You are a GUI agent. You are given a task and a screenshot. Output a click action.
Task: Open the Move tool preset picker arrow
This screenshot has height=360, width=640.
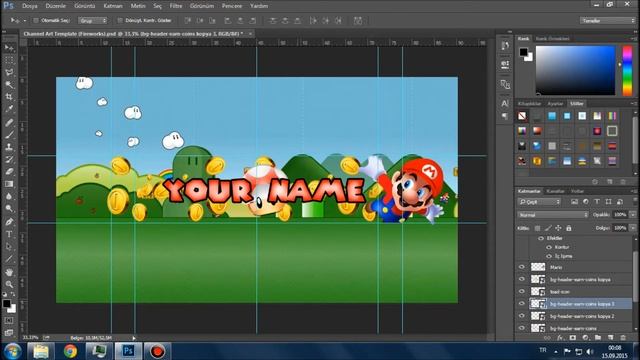[24, 20]
